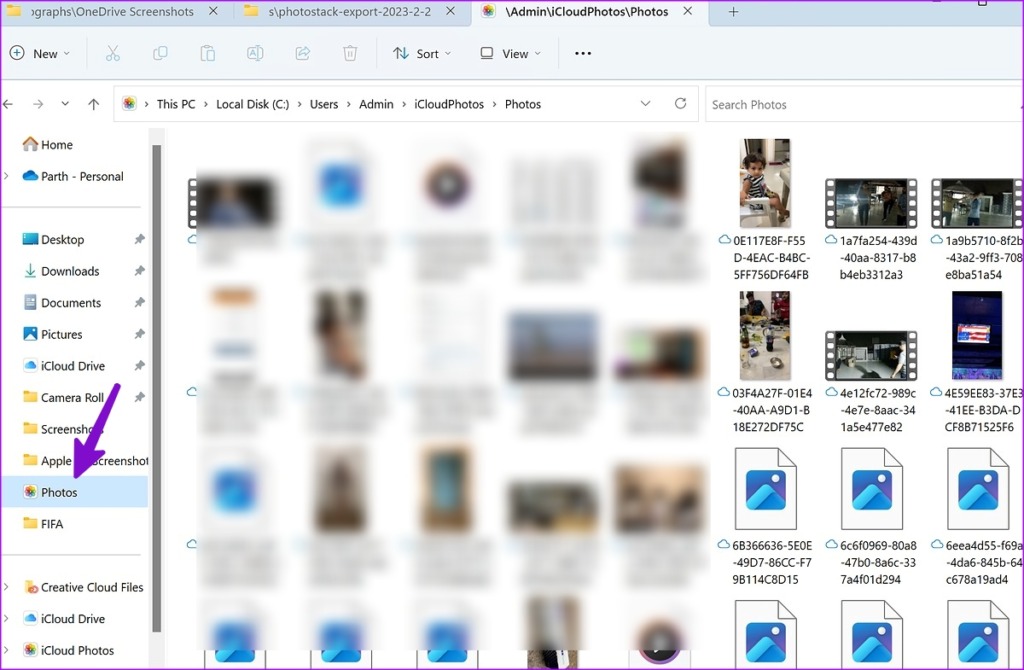Viewport: 1024px width, 670px height.
Task: Click This PC in the breadcrumb path
Action: tap(176, 103)
